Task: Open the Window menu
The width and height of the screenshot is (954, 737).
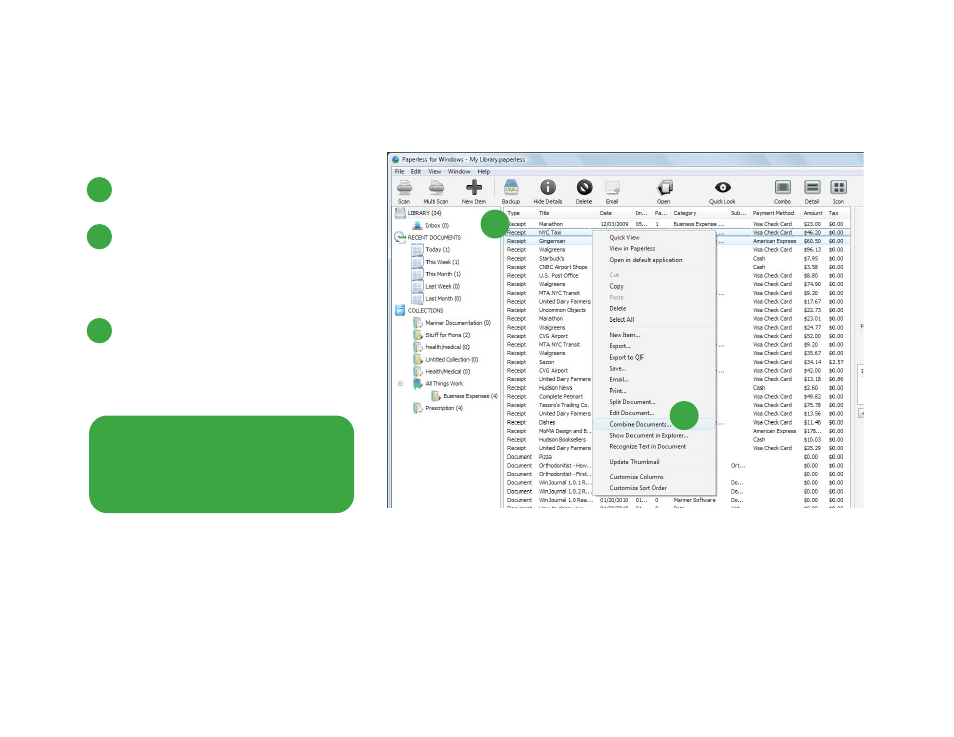Action: click(x=459, y=172)
